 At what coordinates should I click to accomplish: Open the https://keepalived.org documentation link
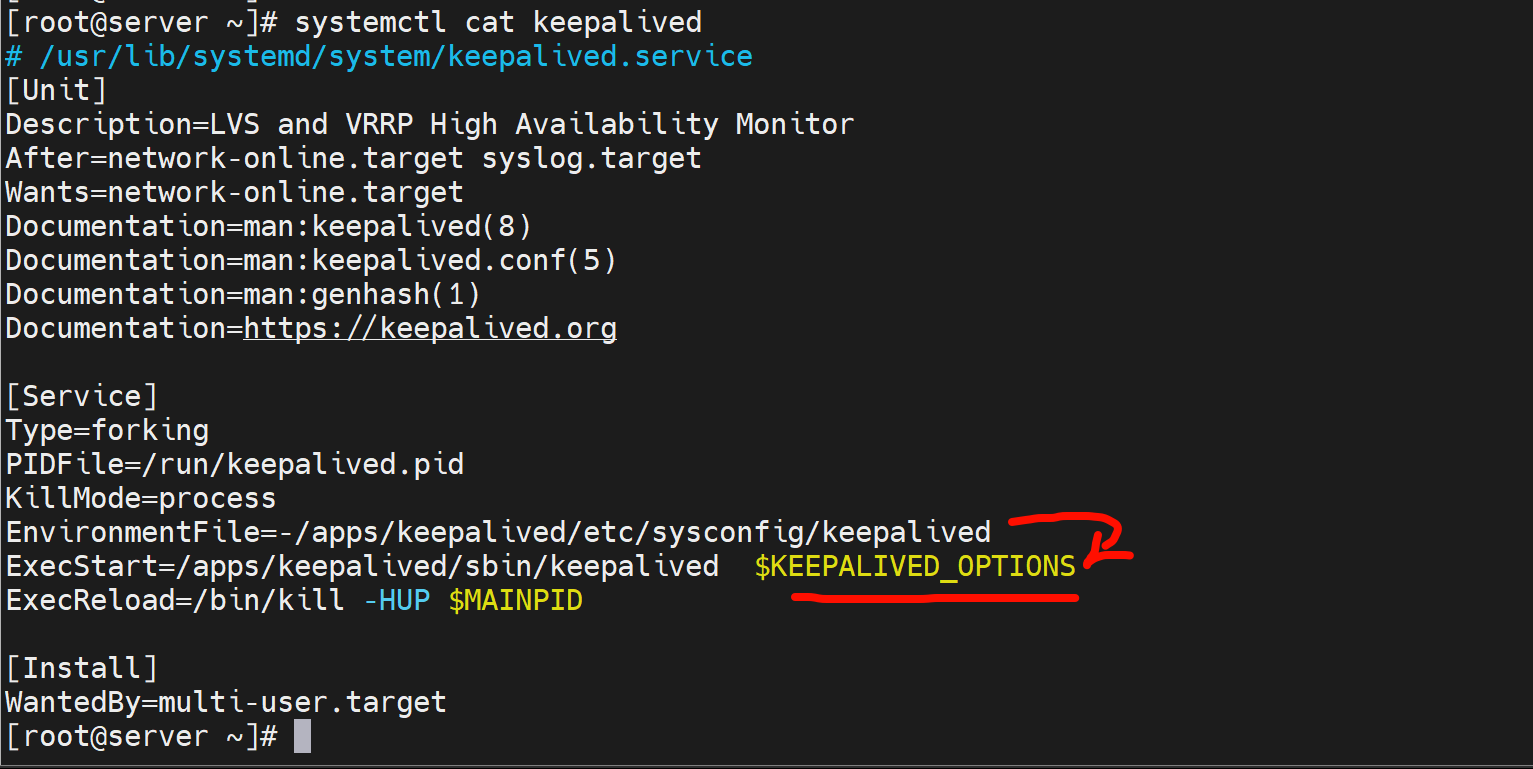tap(430, 328)
